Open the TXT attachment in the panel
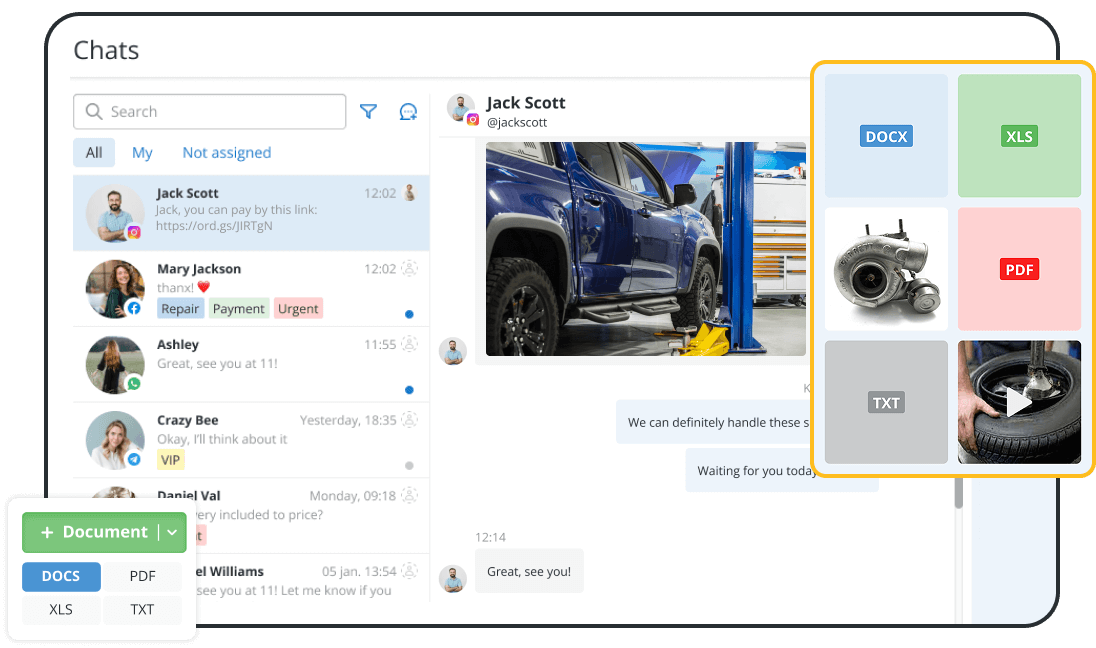 point(886,402)
